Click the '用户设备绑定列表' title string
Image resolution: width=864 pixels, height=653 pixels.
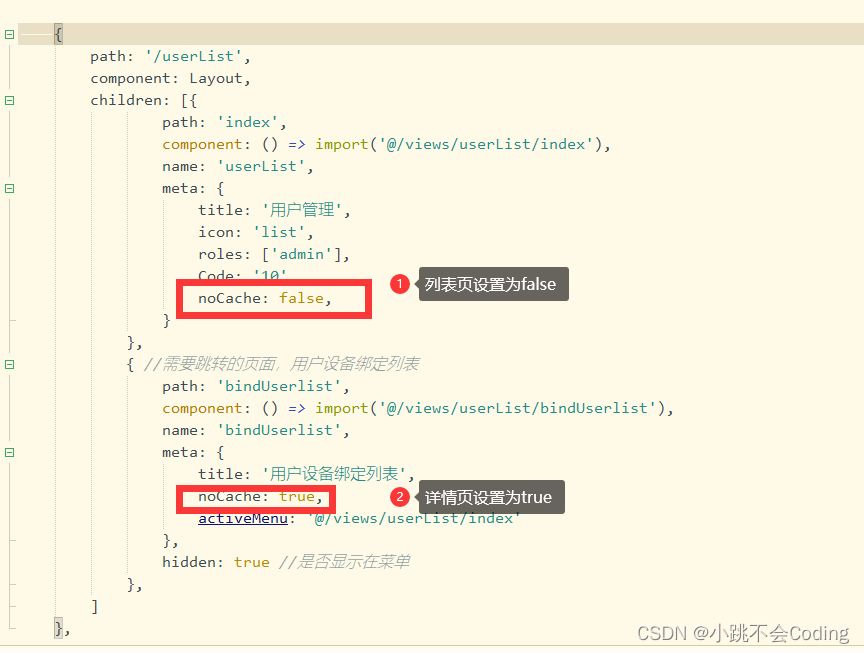(x=334, y=474)
